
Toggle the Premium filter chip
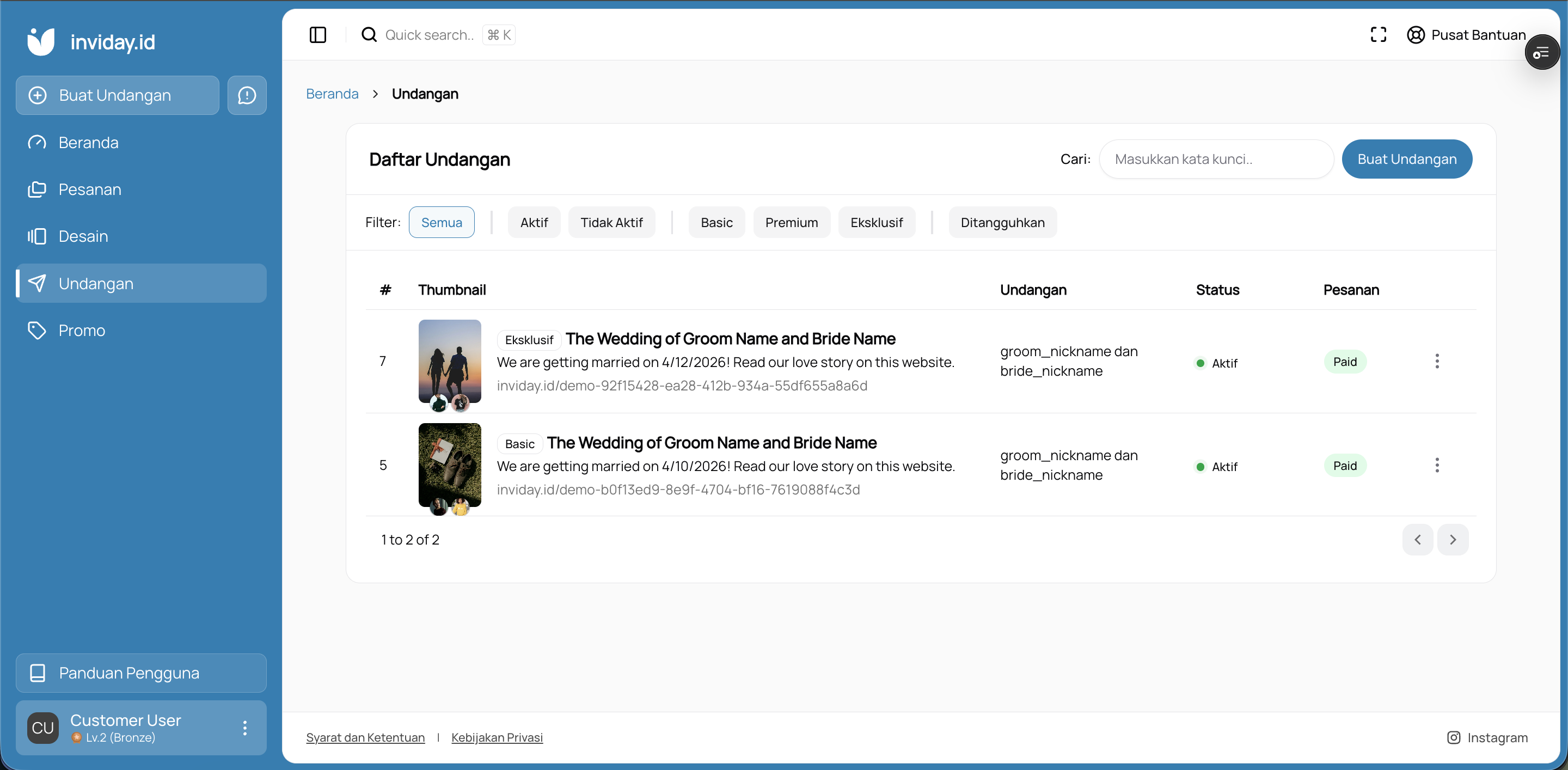pyautogui.click(x=791, y=222)
